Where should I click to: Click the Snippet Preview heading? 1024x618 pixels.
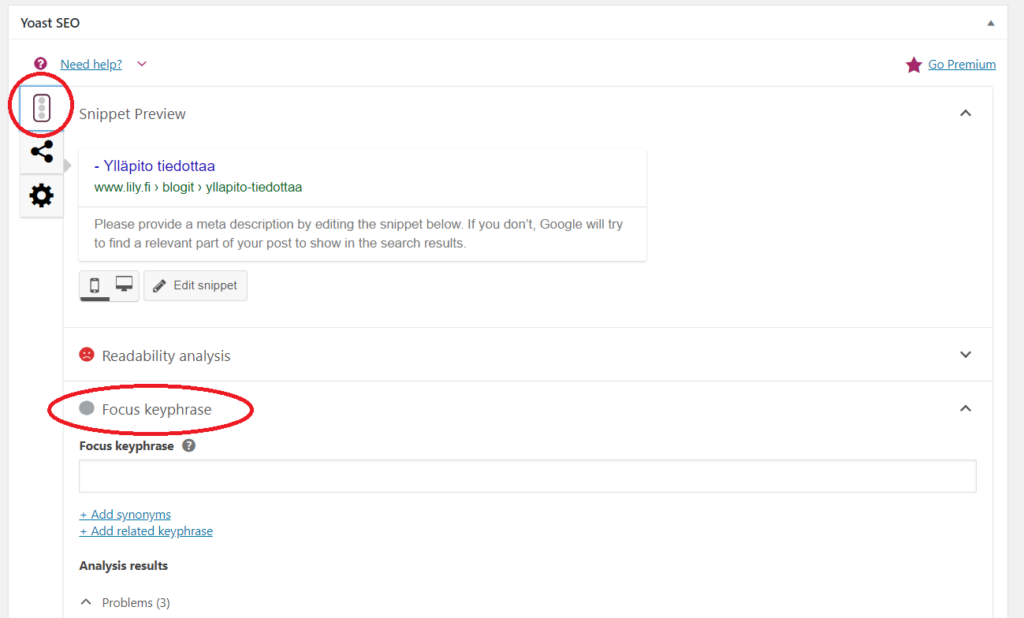(133, 114)
